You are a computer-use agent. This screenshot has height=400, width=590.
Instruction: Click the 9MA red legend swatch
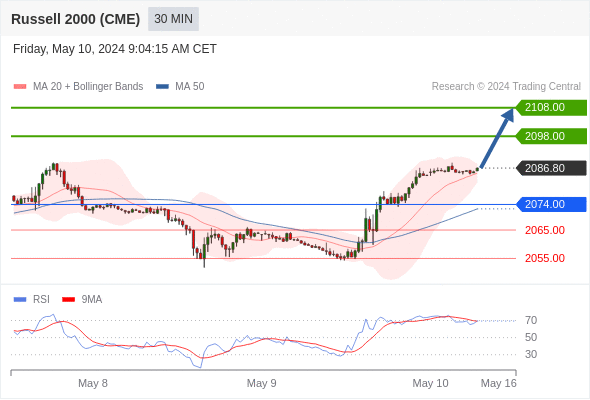68,300
